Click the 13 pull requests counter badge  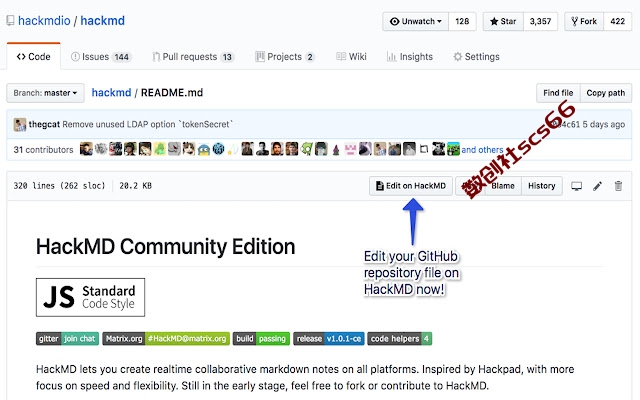[x=227, y=57]
